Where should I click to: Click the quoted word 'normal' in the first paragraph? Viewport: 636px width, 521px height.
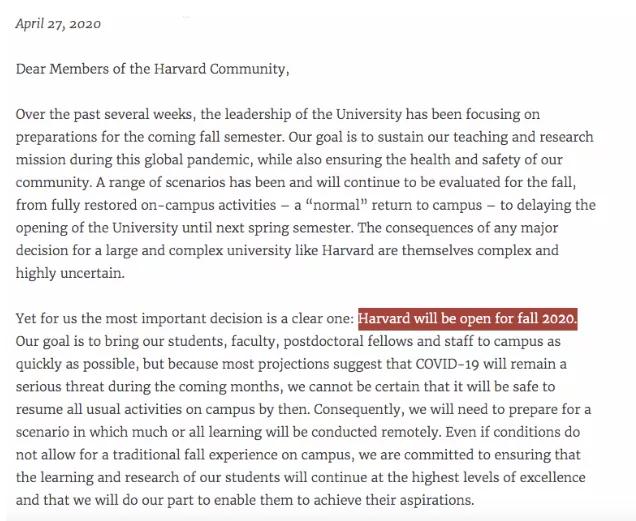[x=337, y=205]
